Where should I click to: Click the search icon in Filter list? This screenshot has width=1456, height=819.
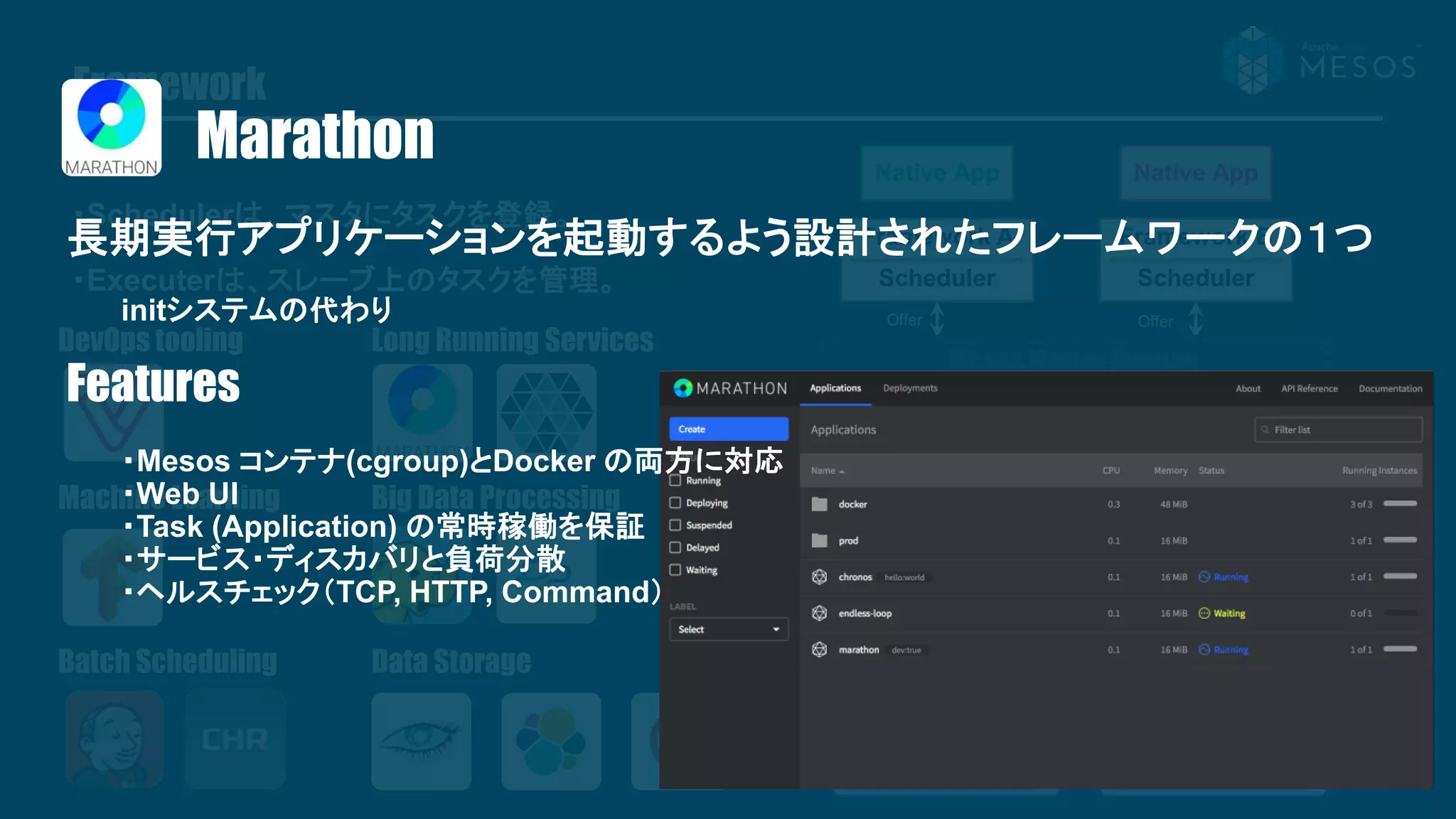(x=1265, y=429)
